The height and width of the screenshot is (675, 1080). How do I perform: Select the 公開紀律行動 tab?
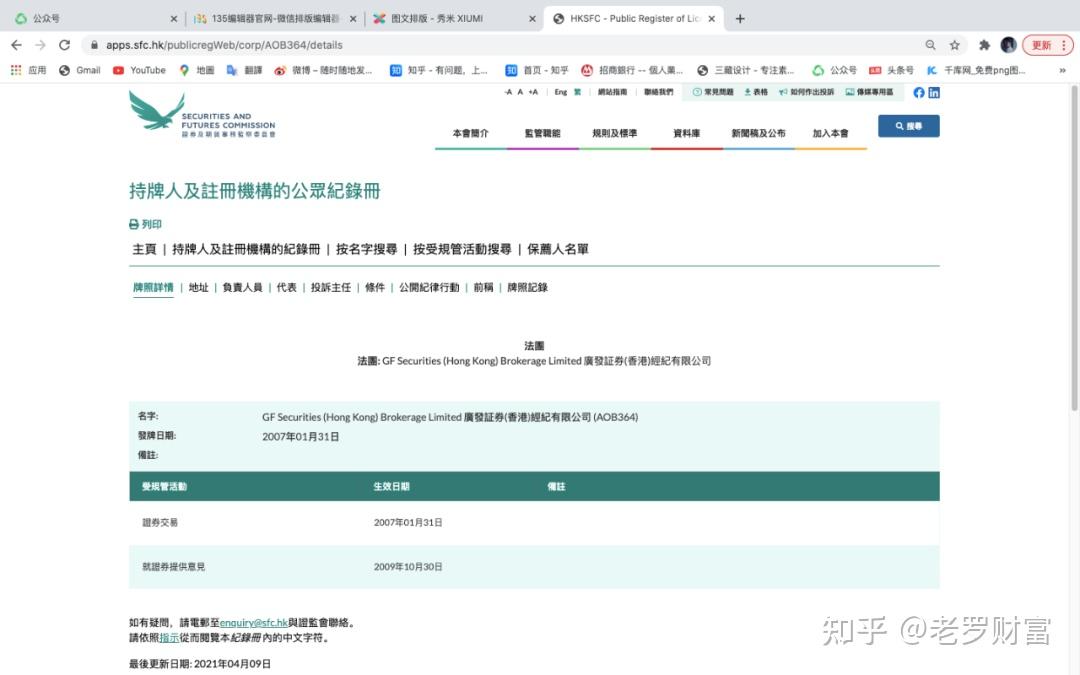click(x=429, y=287)
